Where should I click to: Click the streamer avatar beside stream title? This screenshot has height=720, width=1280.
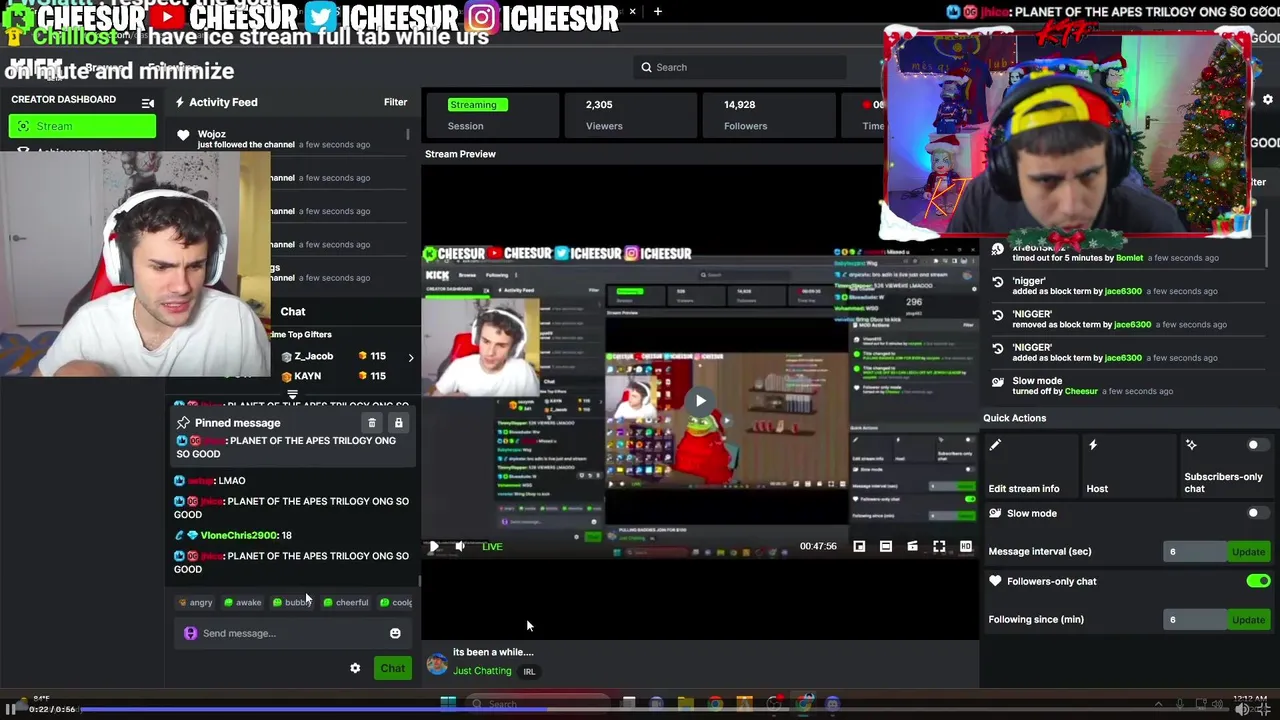pyautogui.click(x=437, y=664)
